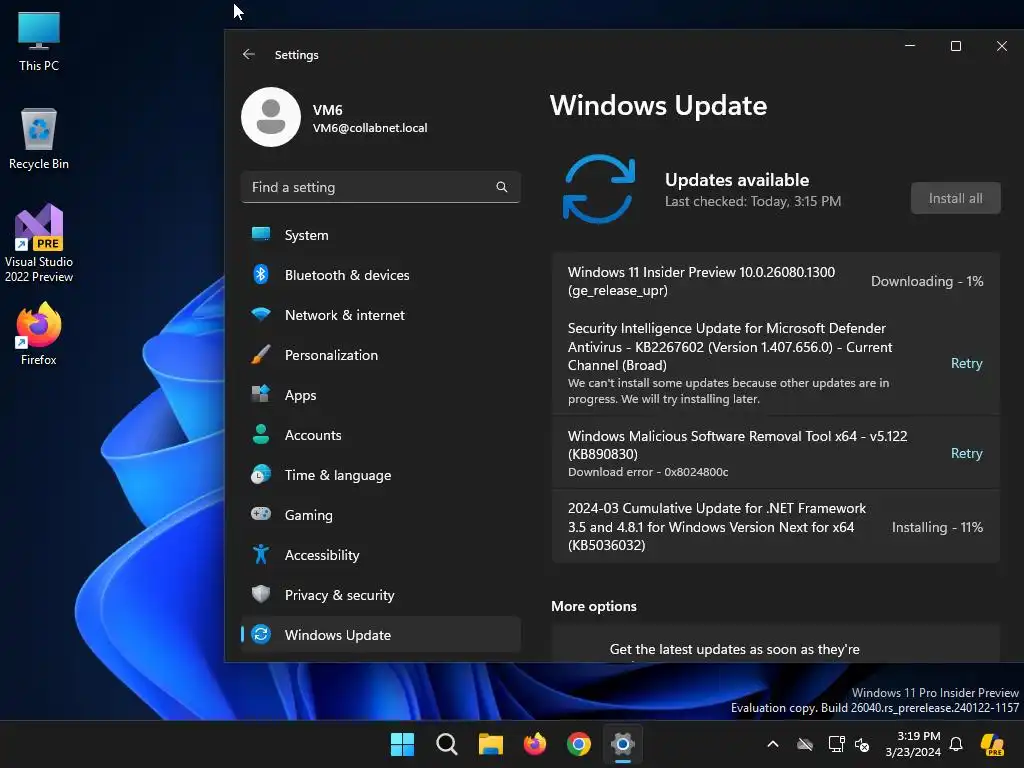Select Visual Studio 2022 Preview desktop shortcut
The width and height of the screenshot is (1024, 768).
pyautogui.click(x=39, y=243)
